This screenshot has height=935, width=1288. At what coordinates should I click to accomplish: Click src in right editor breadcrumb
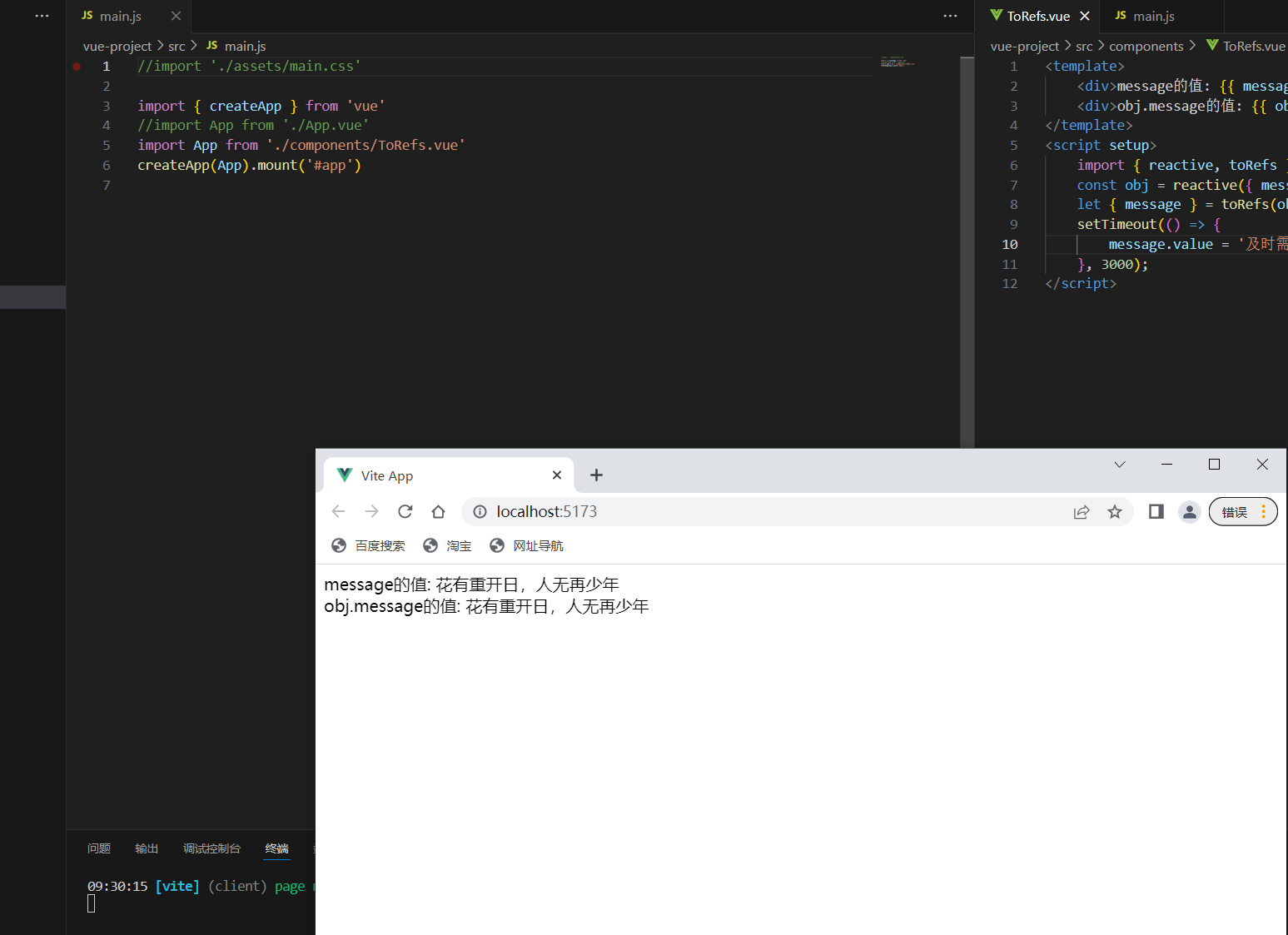1084,46
